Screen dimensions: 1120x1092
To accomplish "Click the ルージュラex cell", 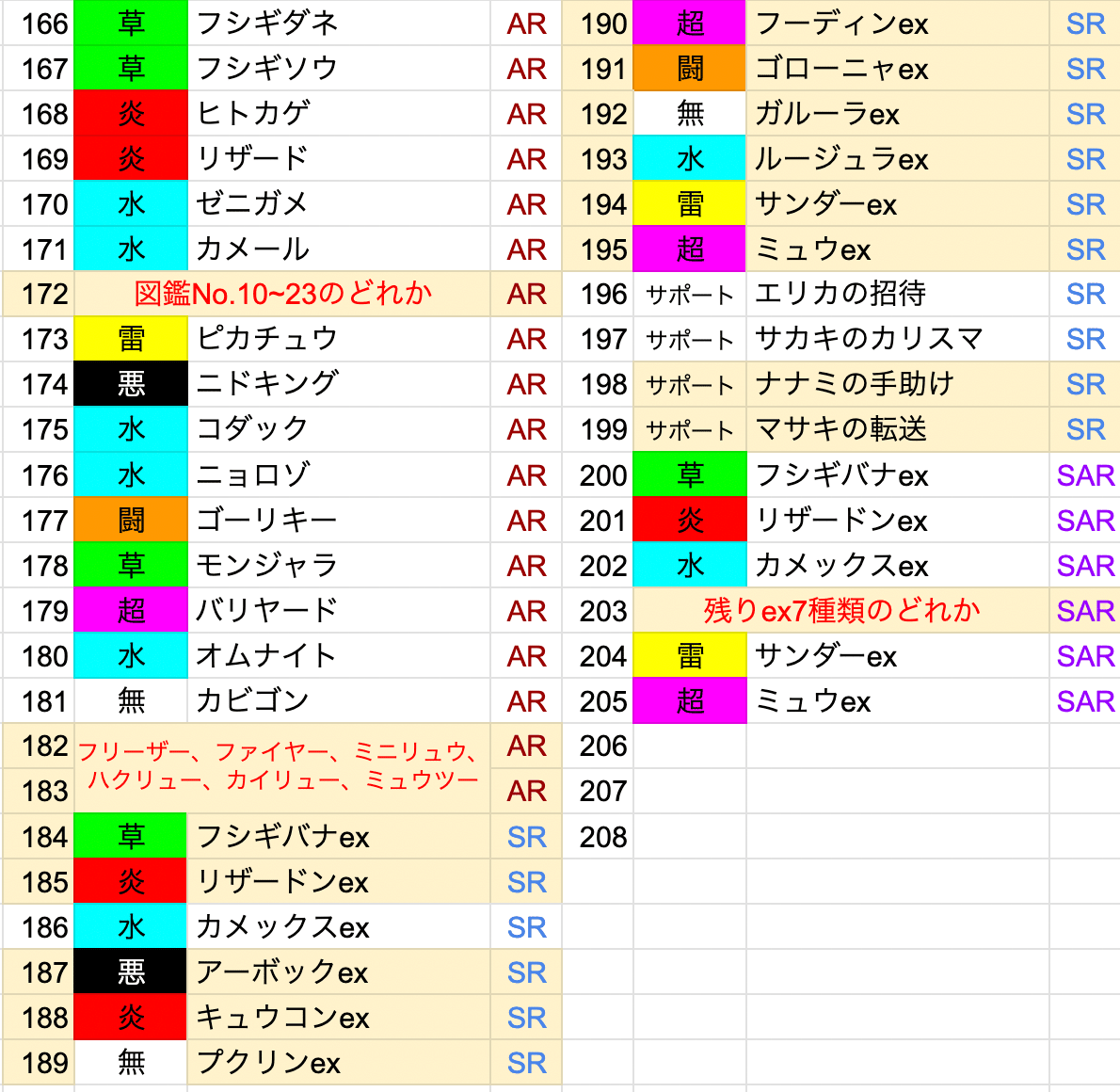I will [x=898, y=159].
